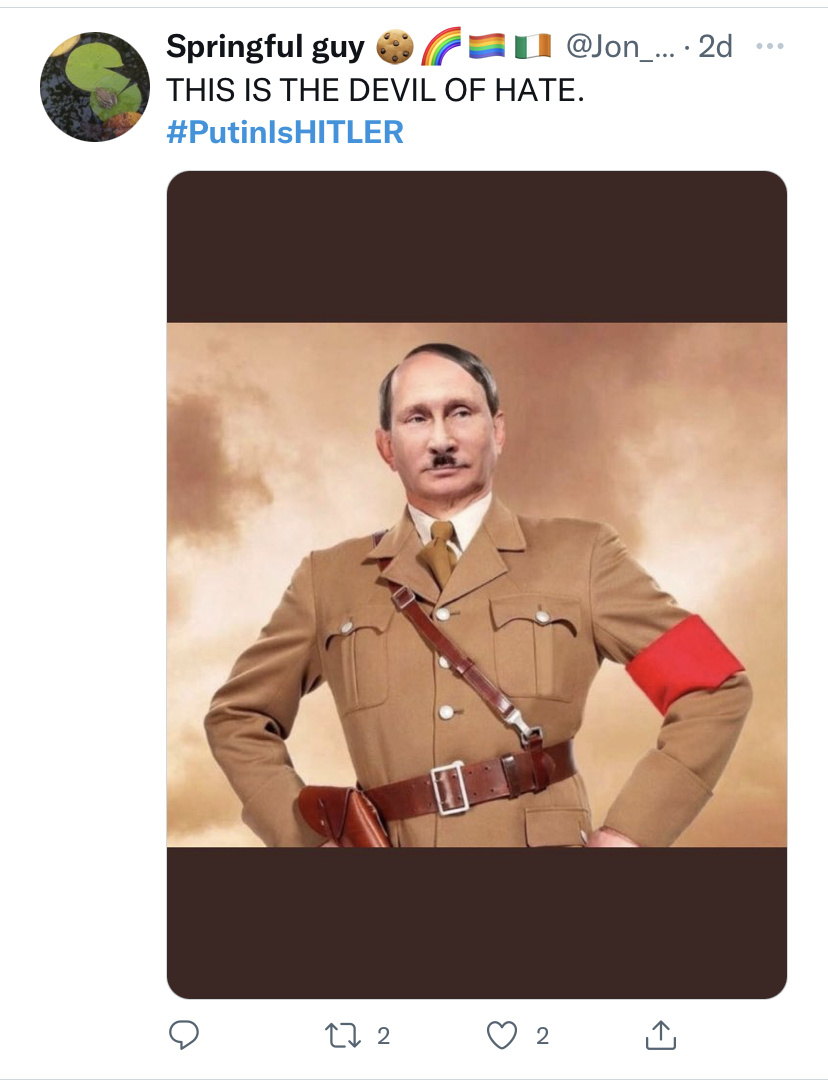828x1080 pixels.
Task: Like the tweet with the heart icon
Action: click(501, 1036)
